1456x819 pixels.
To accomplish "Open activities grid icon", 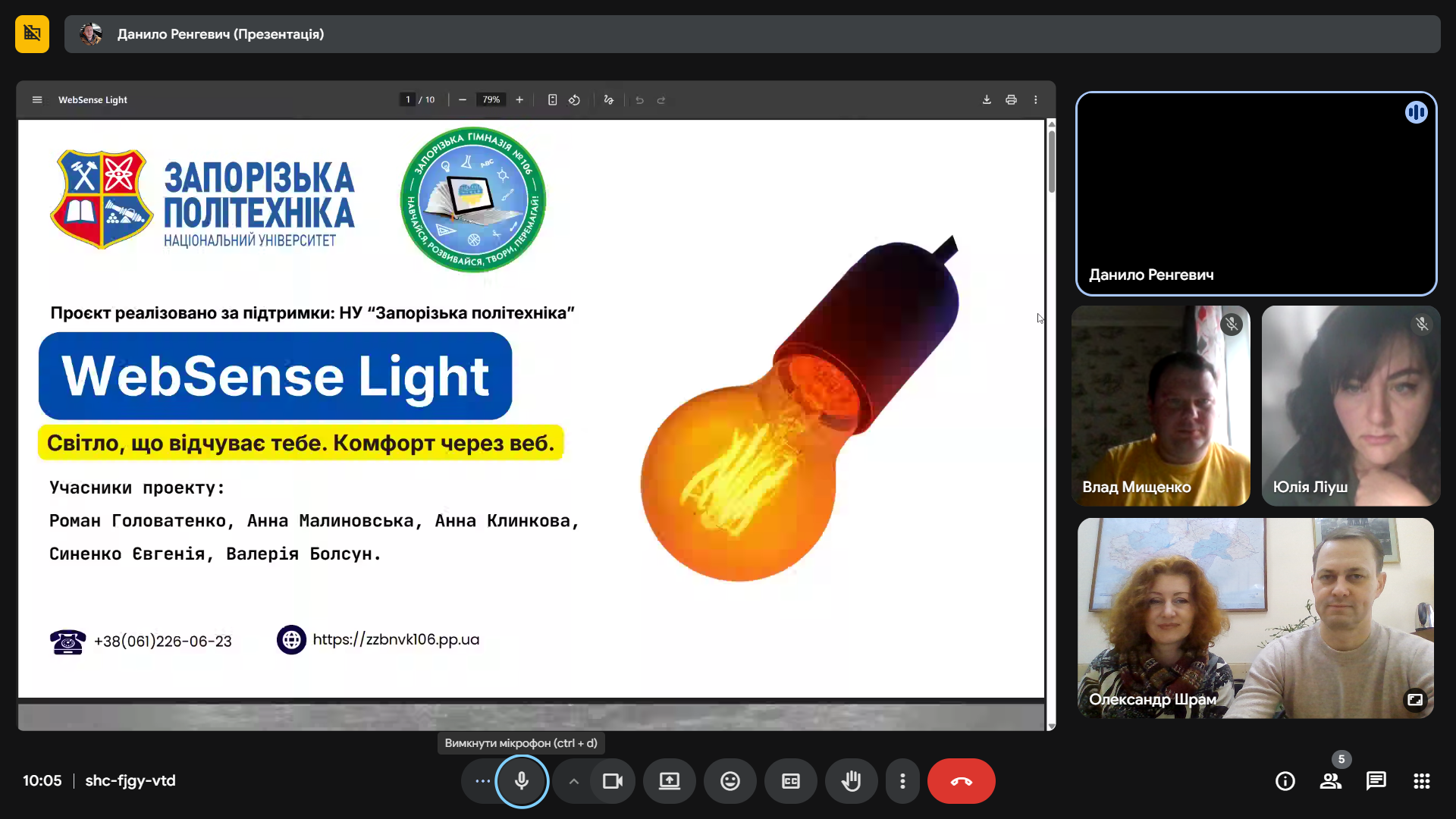I will tap(1421, 781).
